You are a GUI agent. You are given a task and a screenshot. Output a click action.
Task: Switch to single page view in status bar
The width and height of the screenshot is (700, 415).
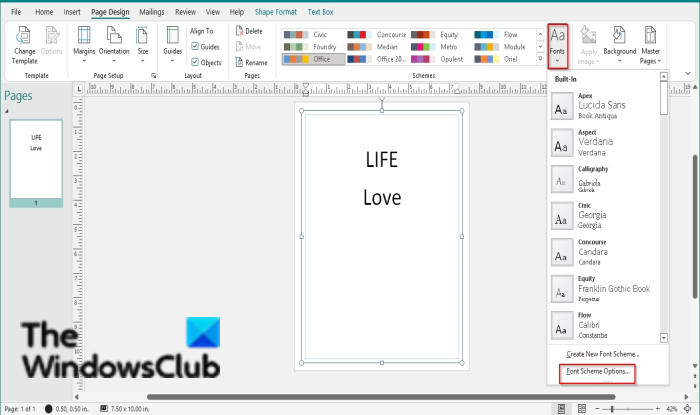tap(562, 408)
